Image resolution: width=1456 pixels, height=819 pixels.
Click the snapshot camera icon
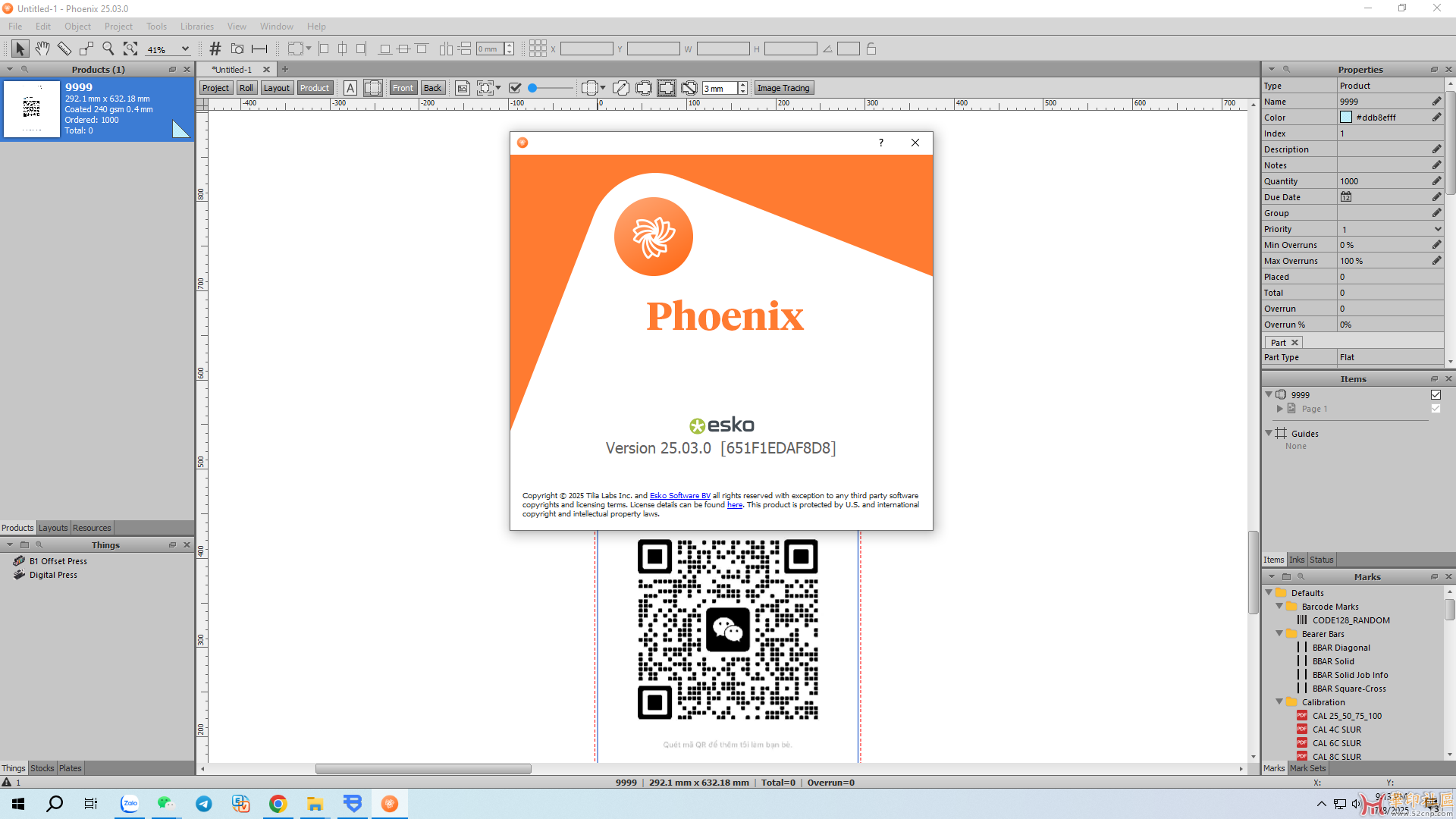237,49
